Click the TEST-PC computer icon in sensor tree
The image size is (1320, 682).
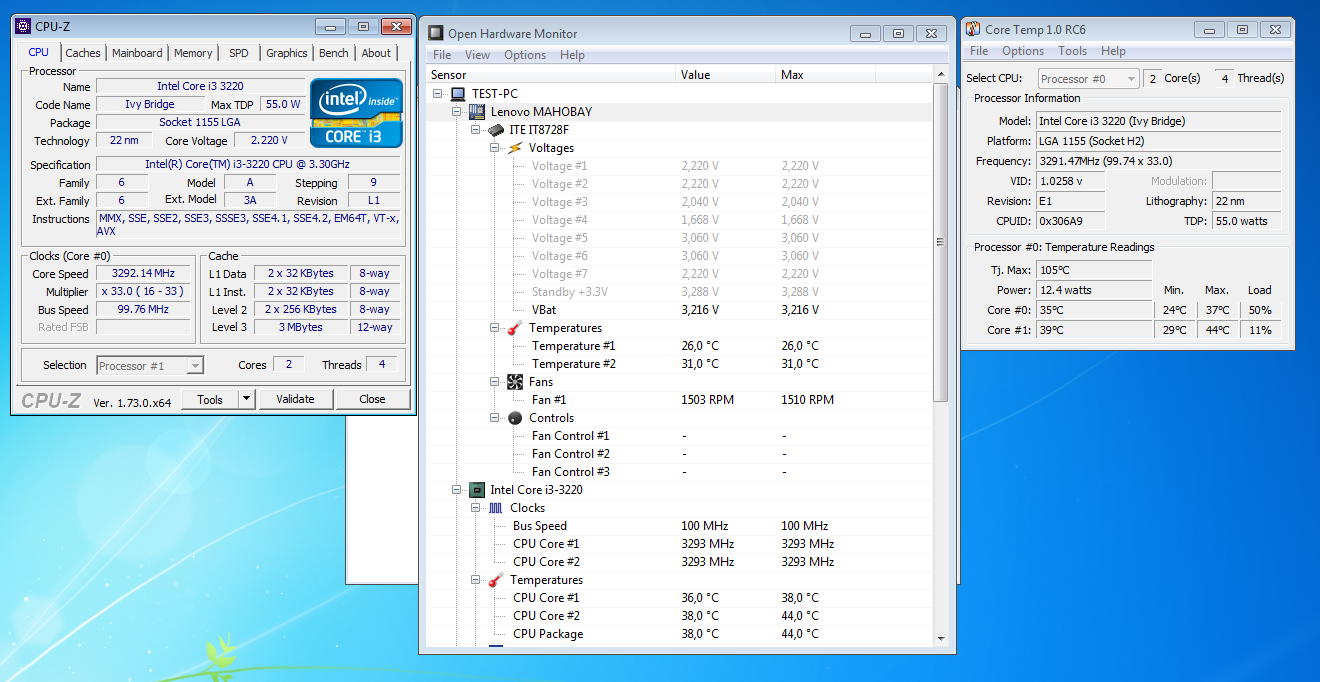tap(458, 94)
